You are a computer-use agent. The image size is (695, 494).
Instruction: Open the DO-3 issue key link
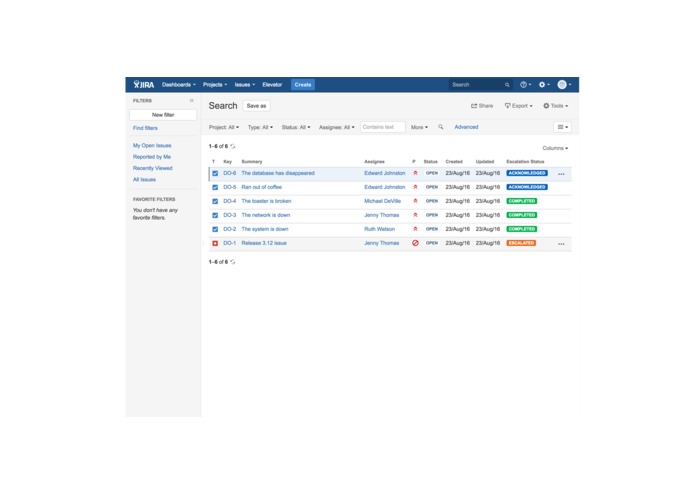click(x=230, y=215)
